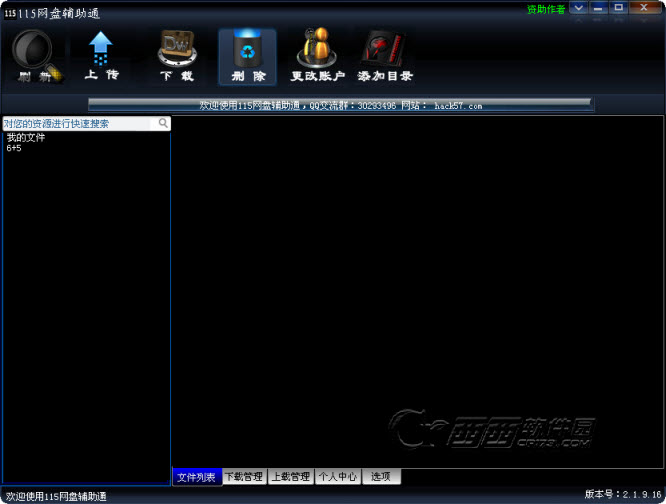The width and height of the screenshot is (666, 504).
Task: Select the 我的文件 folder
Action: coord(26,137)
